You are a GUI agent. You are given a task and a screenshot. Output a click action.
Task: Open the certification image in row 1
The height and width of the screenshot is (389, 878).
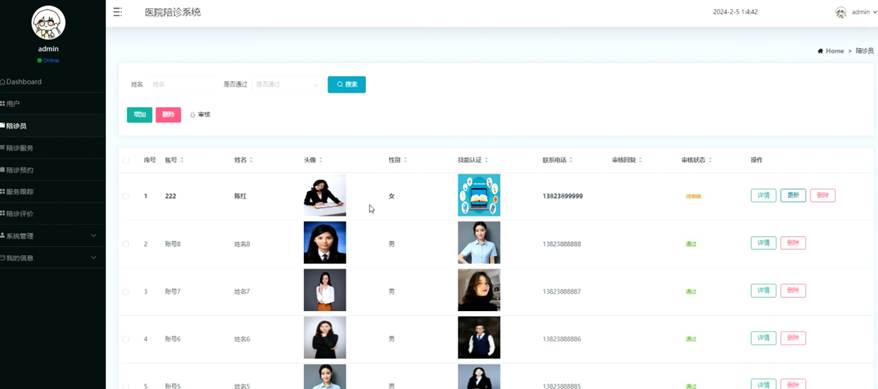coord(479,195)
